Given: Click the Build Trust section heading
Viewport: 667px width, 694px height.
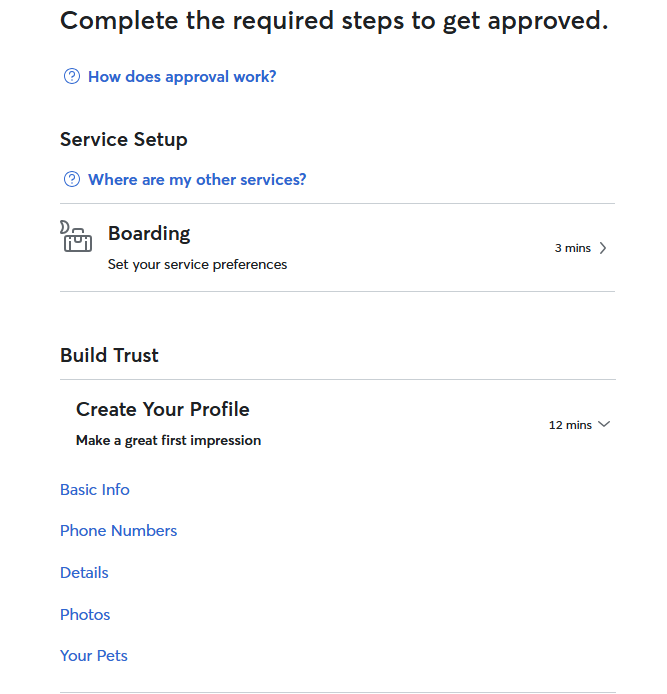Looking at the screenshot, I should pos(109,355).
